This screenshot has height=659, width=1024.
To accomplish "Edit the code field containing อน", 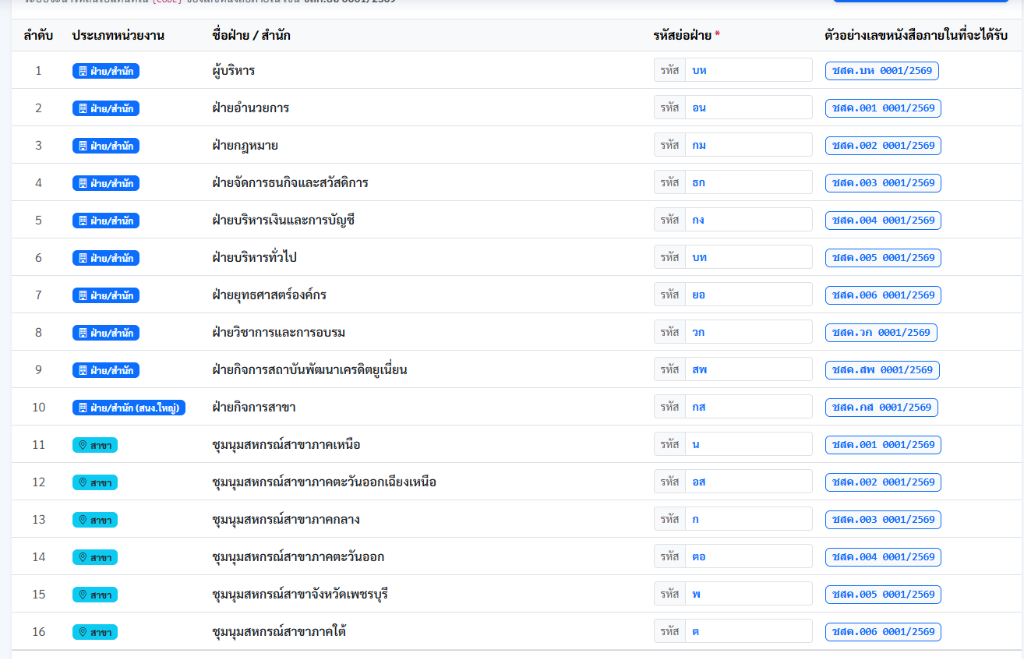I will pyautogui.click(x=748, y=108).
